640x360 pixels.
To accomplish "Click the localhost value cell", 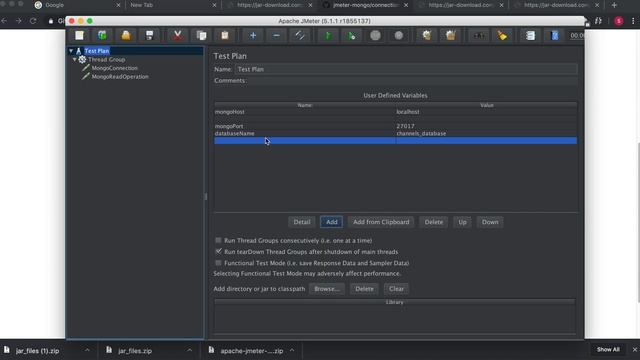I will pos(486,112).
